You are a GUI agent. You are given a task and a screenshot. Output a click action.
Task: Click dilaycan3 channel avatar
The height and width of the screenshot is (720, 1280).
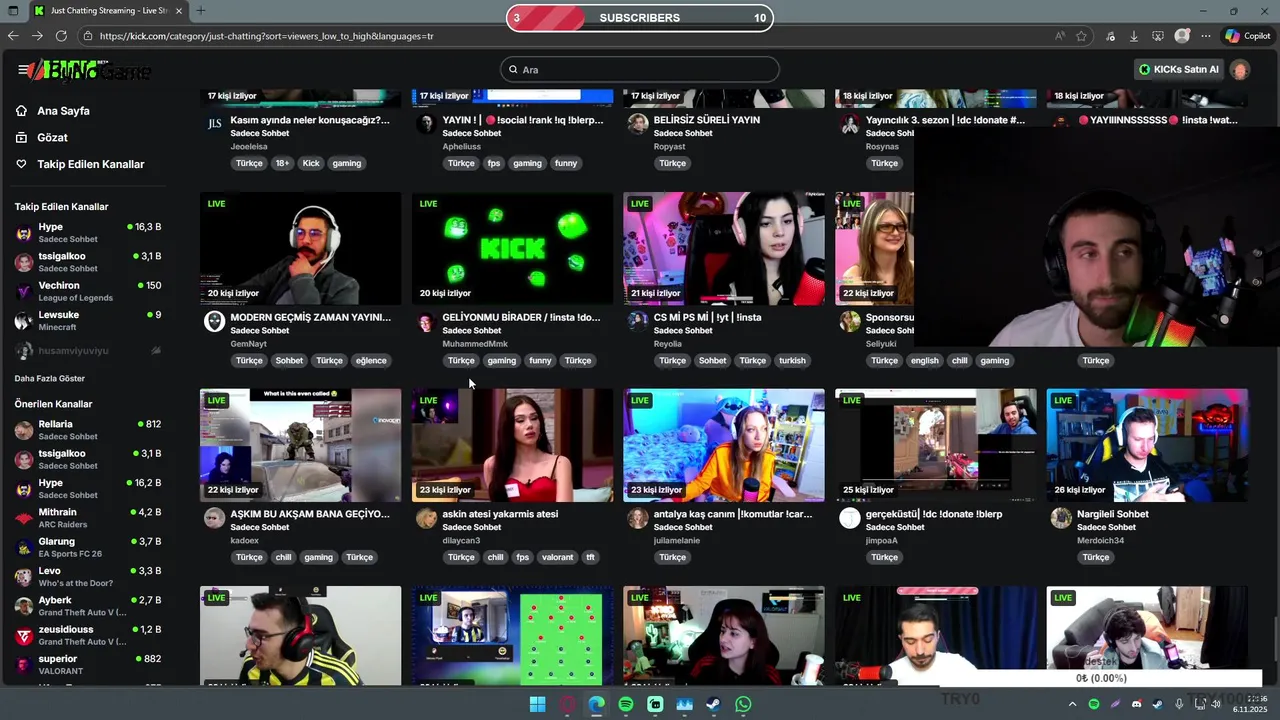coord(426,518)
